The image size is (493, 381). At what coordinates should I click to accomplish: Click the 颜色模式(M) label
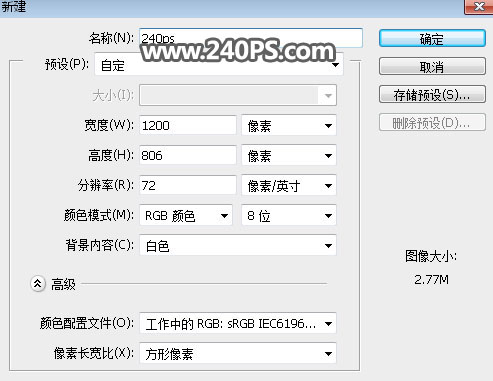[99, 215]
